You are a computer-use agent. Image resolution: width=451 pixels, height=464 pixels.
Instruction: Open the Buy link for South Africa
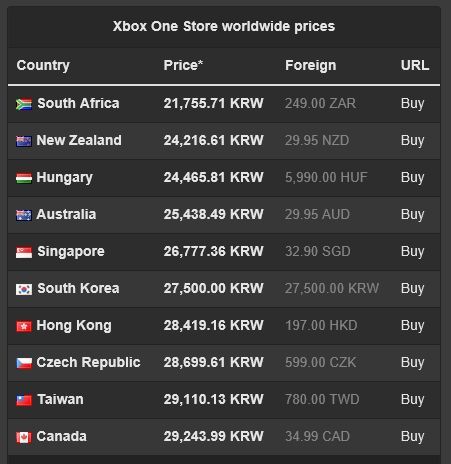coord(412,104)
